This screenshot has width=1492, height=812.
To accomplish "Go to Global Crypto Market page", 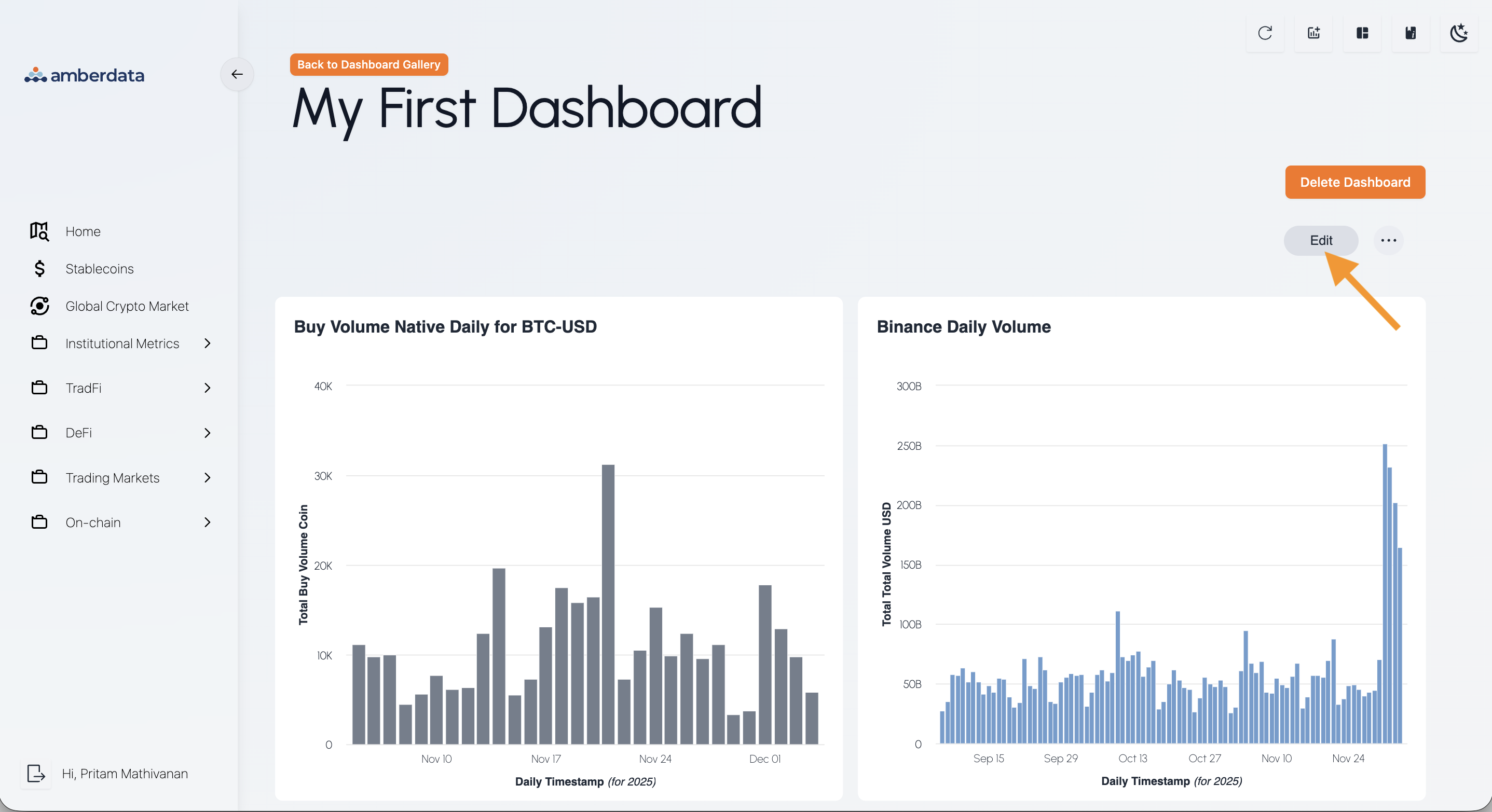I will (127, 307).
